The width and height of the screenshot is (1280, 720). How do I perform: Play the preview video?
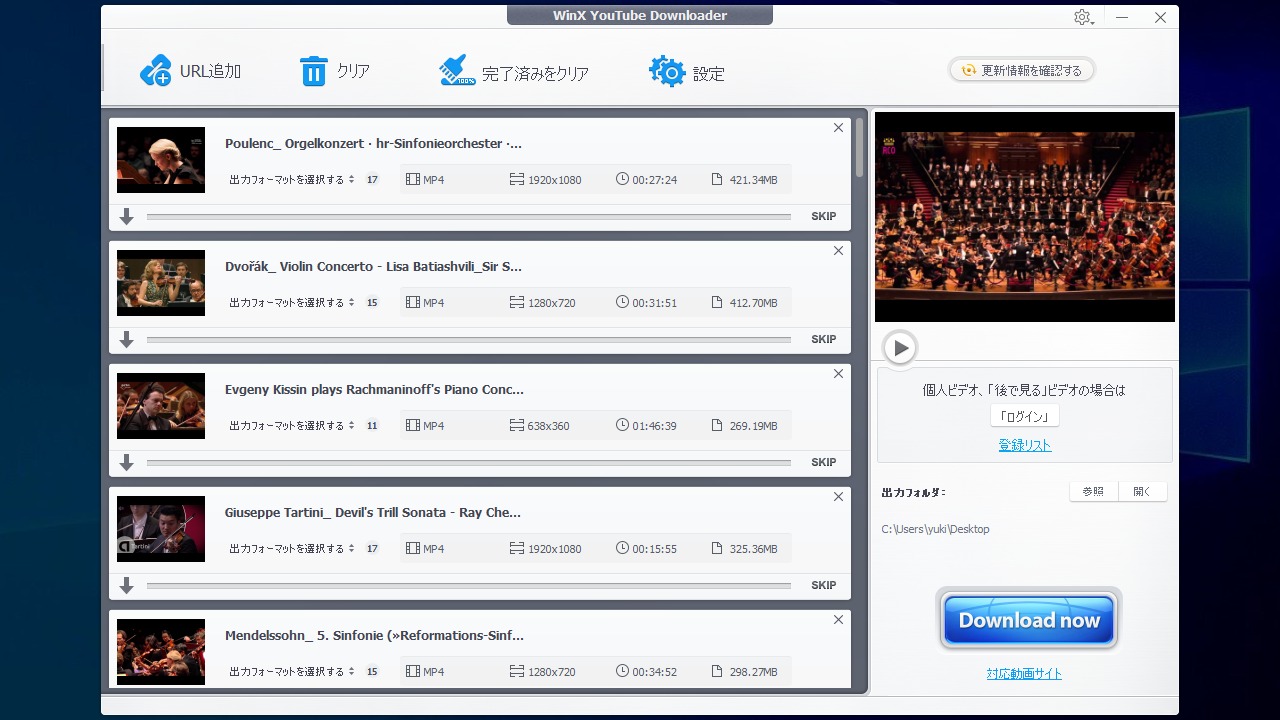coord(900,348)
